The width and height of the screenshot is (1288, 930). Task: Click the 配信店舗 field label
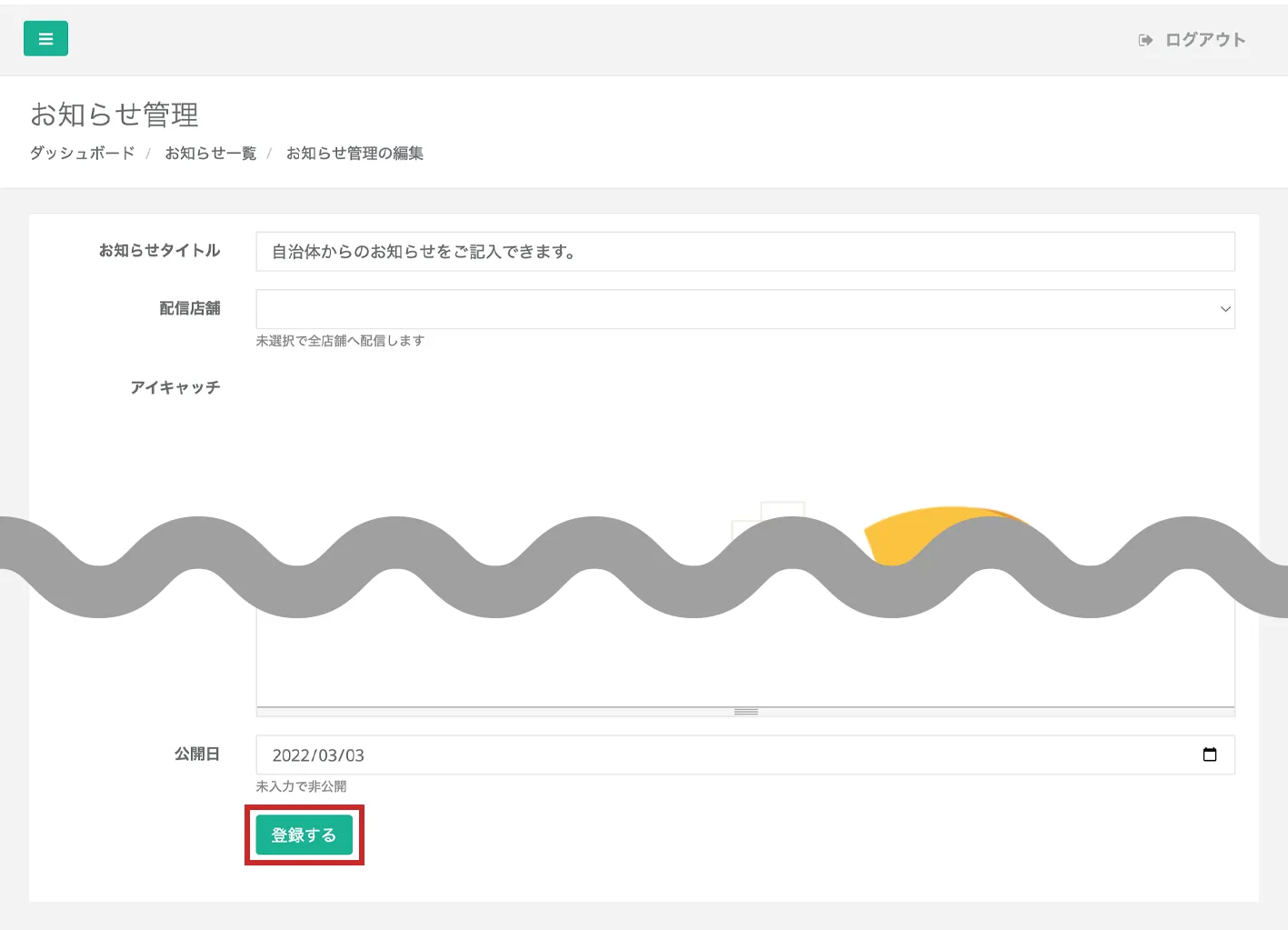tap(189, 308)
